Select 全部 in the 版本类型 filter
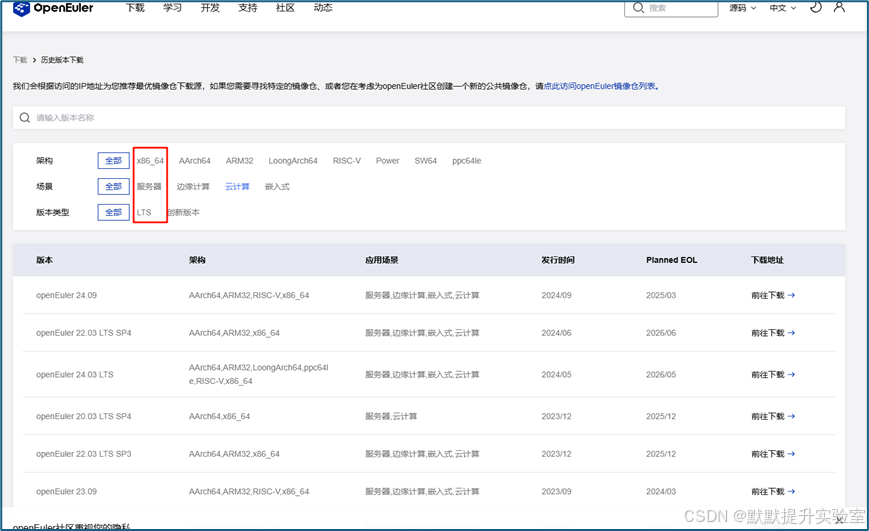The height and width of the screenshot is (531, 869). (114, 212)
